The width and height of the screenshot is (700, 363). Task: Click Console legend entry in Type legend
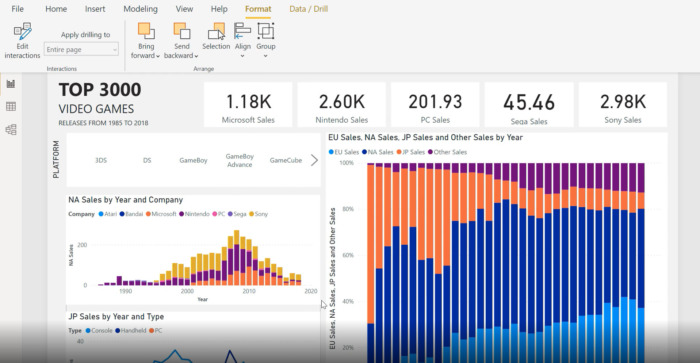99,331
